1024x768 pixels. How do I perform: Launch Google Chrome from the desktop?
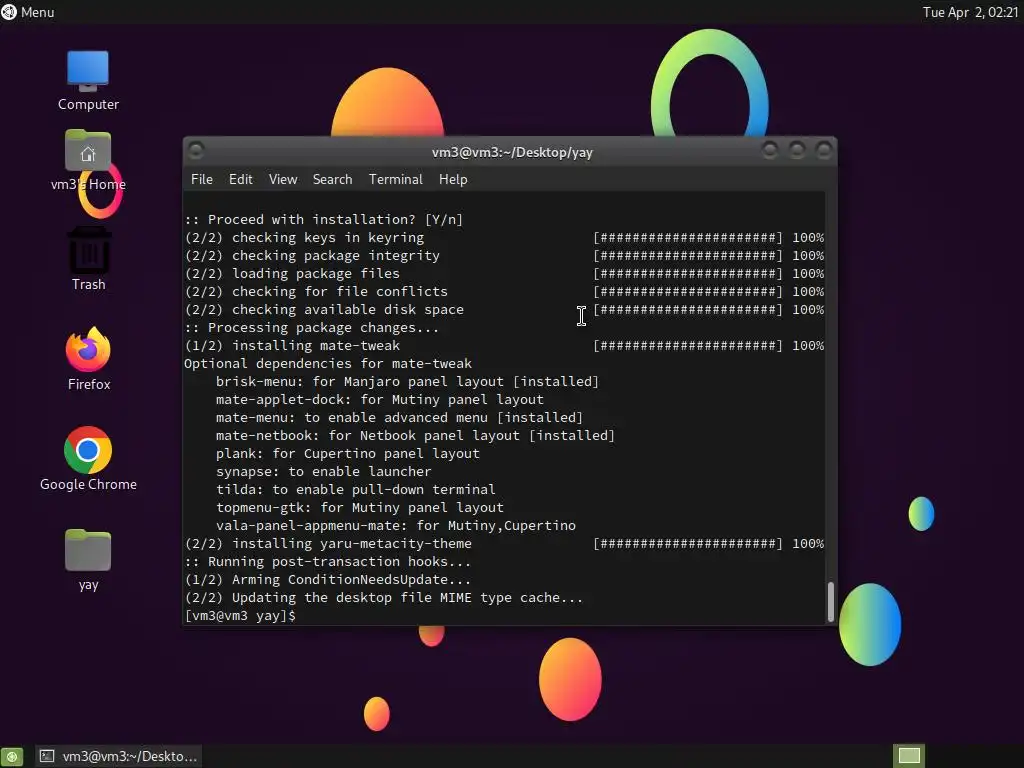(88, 458)
